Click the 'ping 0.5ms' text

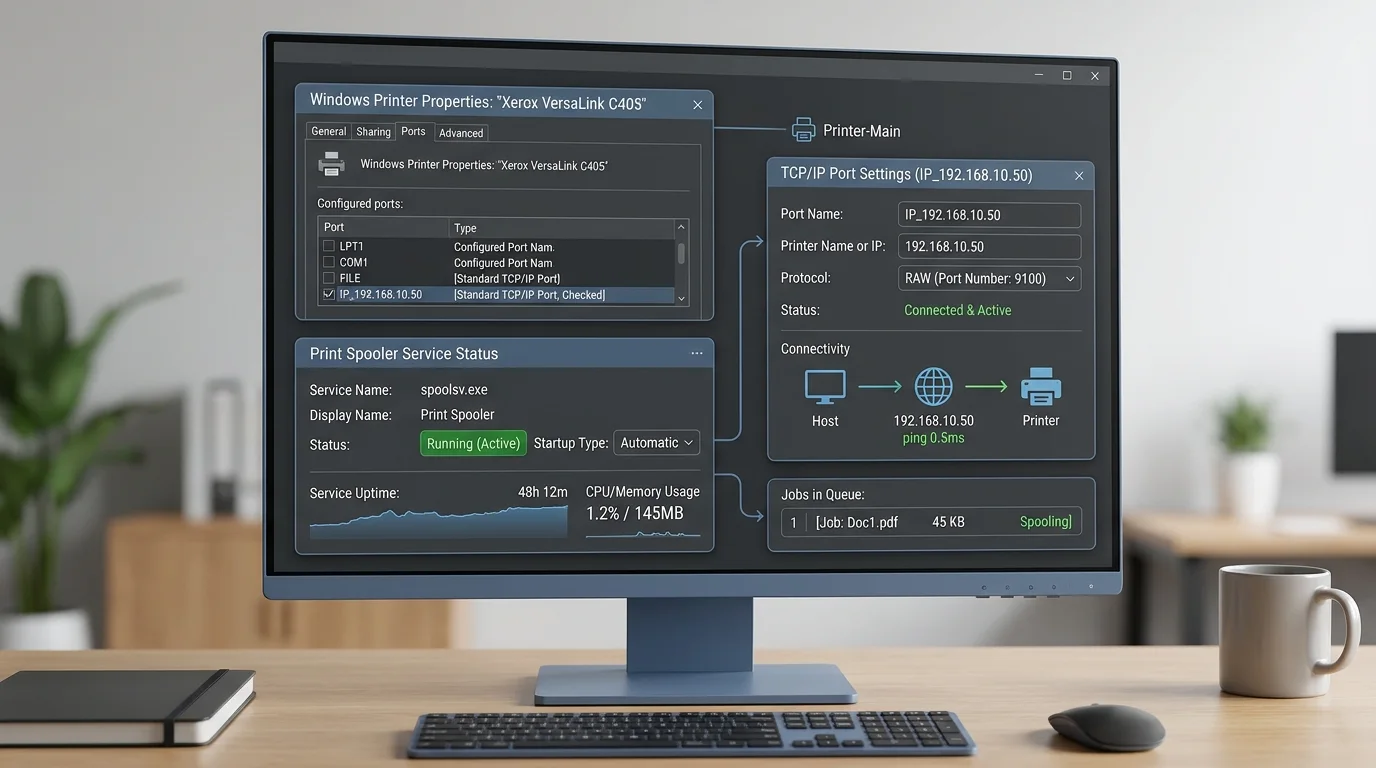point(933,438)
